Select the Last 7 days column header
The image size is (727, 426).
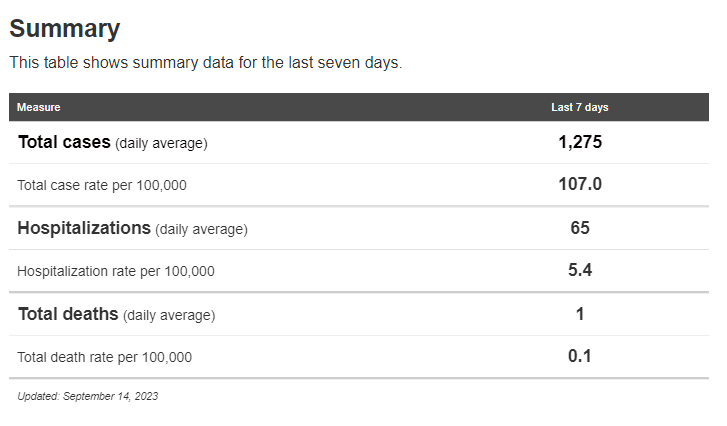[x=579, y=107]
